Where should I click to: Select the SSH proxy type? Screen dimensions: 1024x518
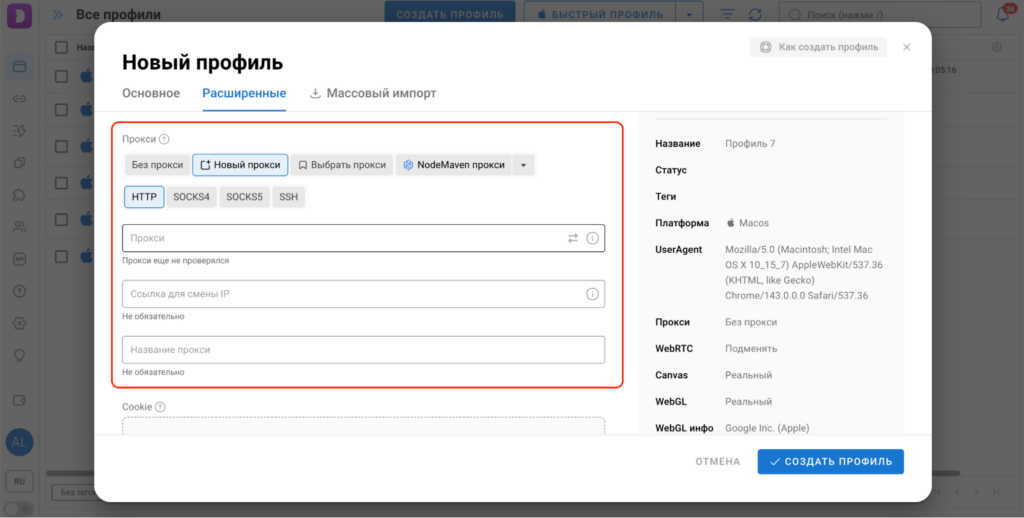[x=288, y=197]
